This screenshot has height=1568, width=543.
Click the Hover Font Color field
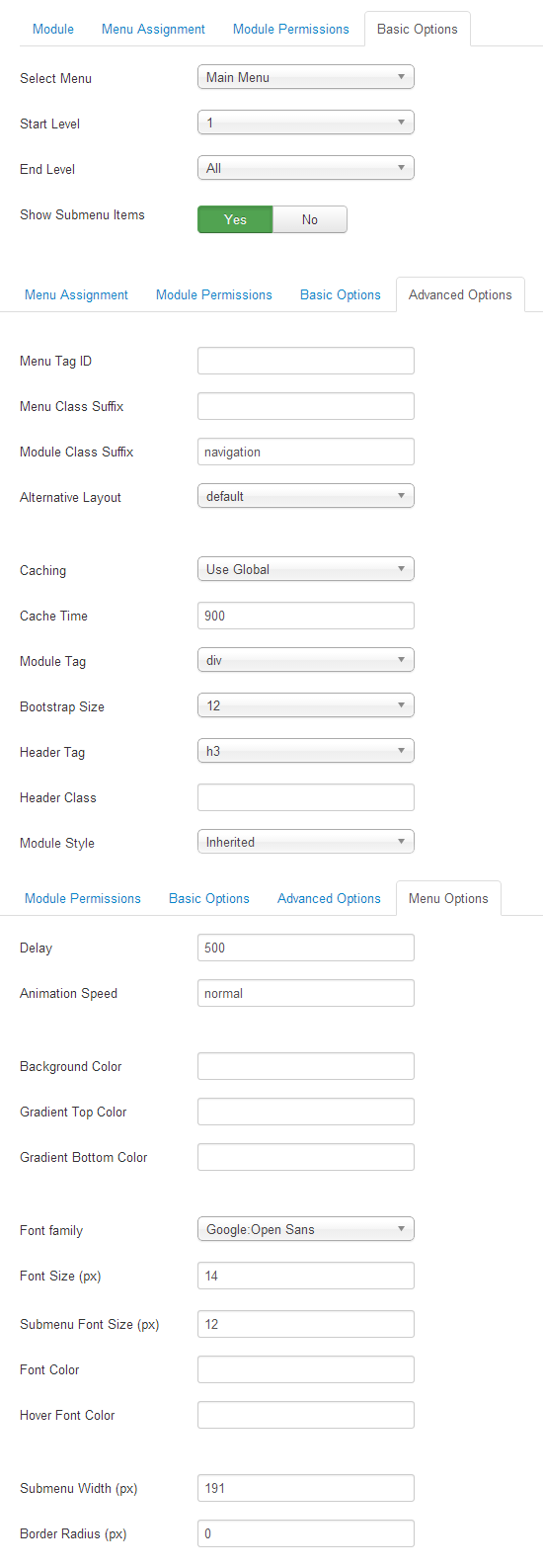tap(306, 1415)
